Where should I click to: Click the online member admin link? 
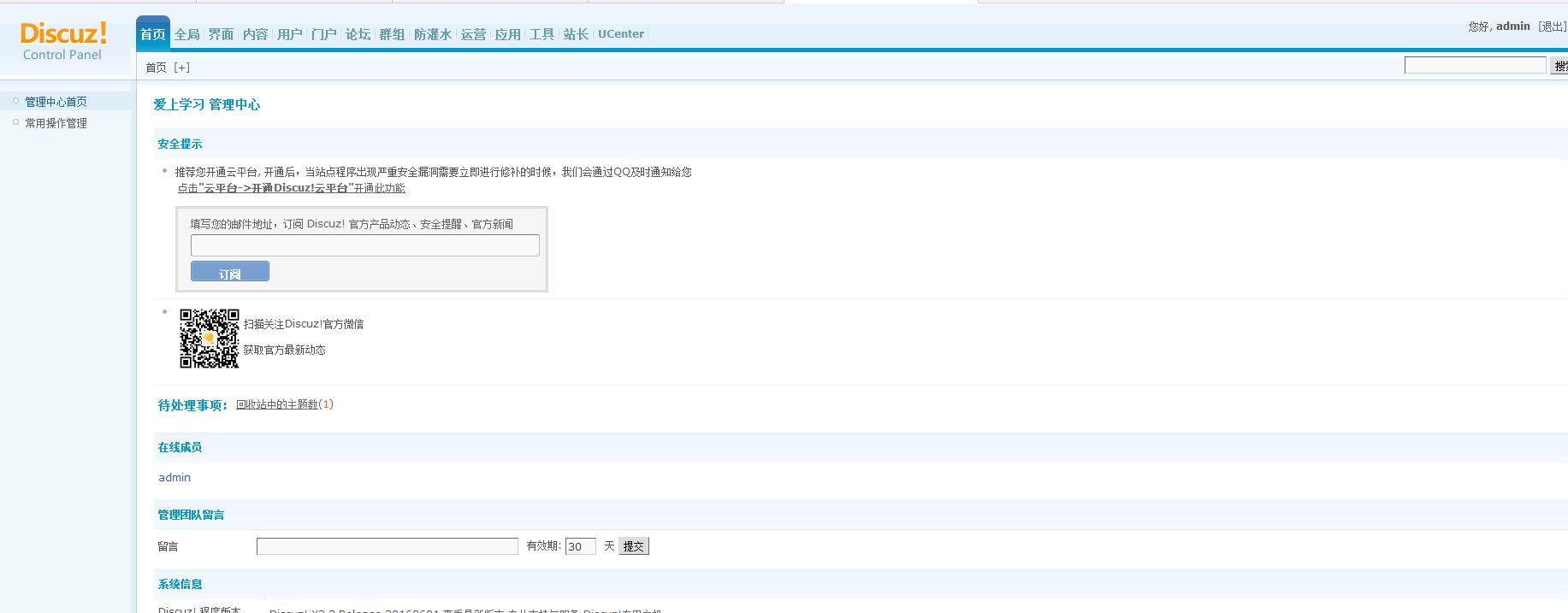(x=175, y=478)
